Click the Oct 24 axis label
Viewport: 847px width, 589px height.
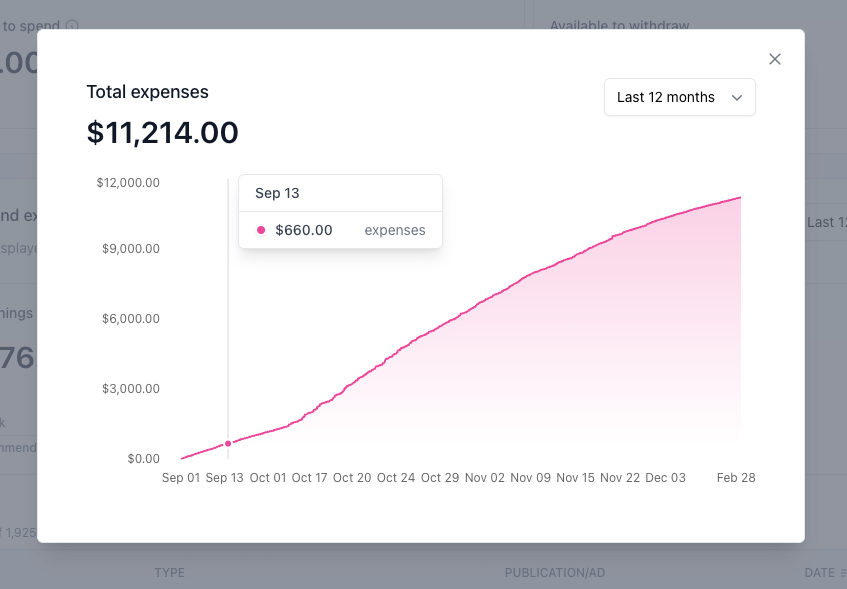[x=396, y=478]
